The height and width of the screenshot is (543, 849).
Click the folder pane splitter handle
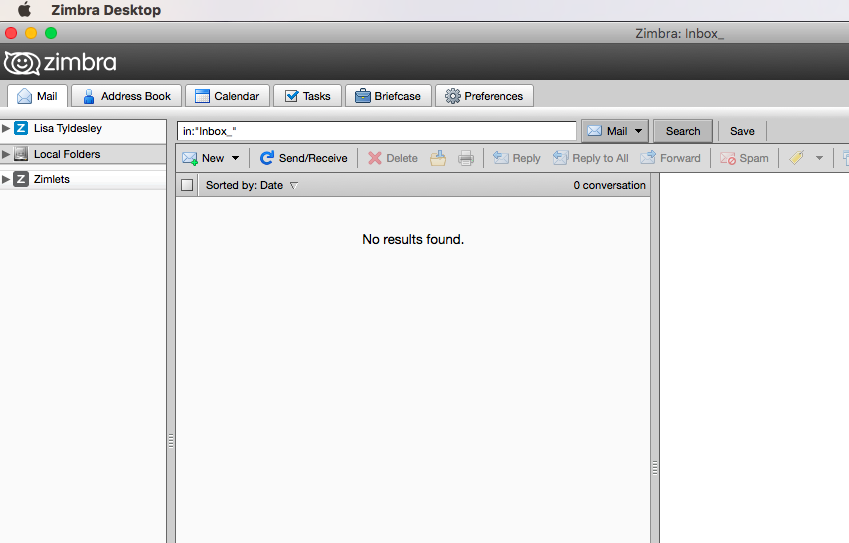tap(171, 441)
